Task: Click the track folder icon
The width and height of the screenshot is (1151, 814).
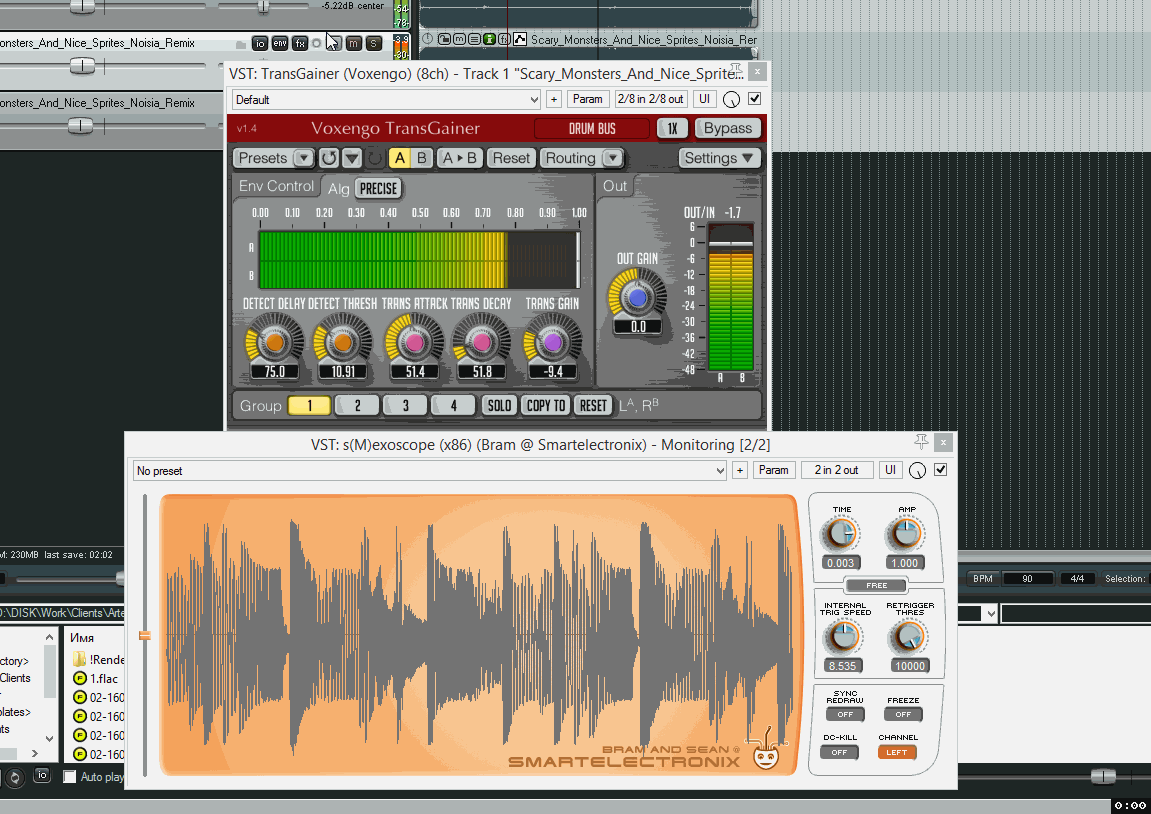Action: [240, 44]
